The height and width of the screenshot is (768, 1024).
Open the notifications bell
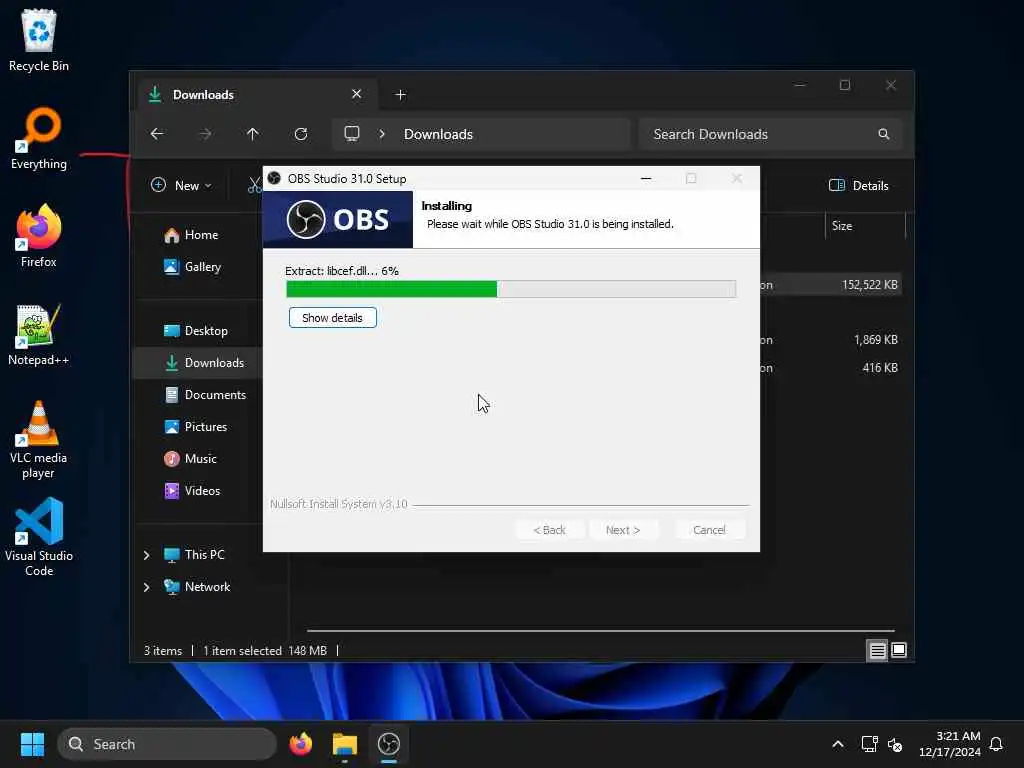coord(996,744)
